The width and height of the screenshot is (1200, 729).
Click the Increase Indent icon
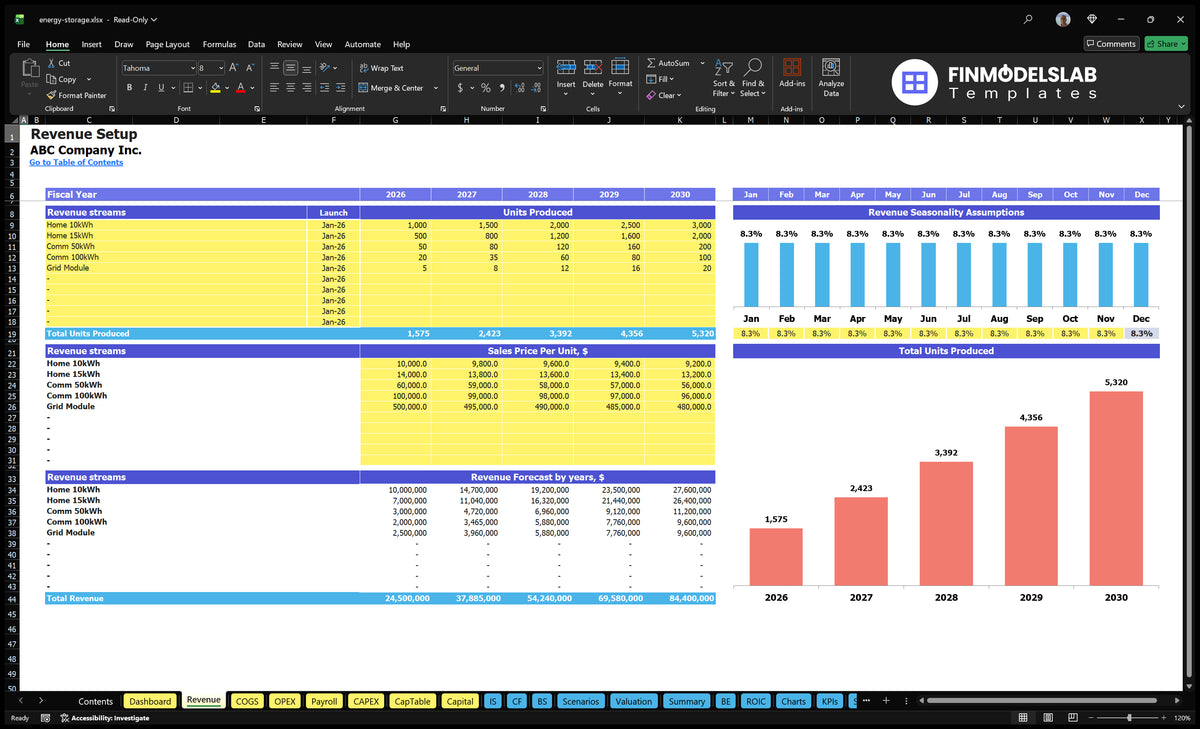point(340,88)
